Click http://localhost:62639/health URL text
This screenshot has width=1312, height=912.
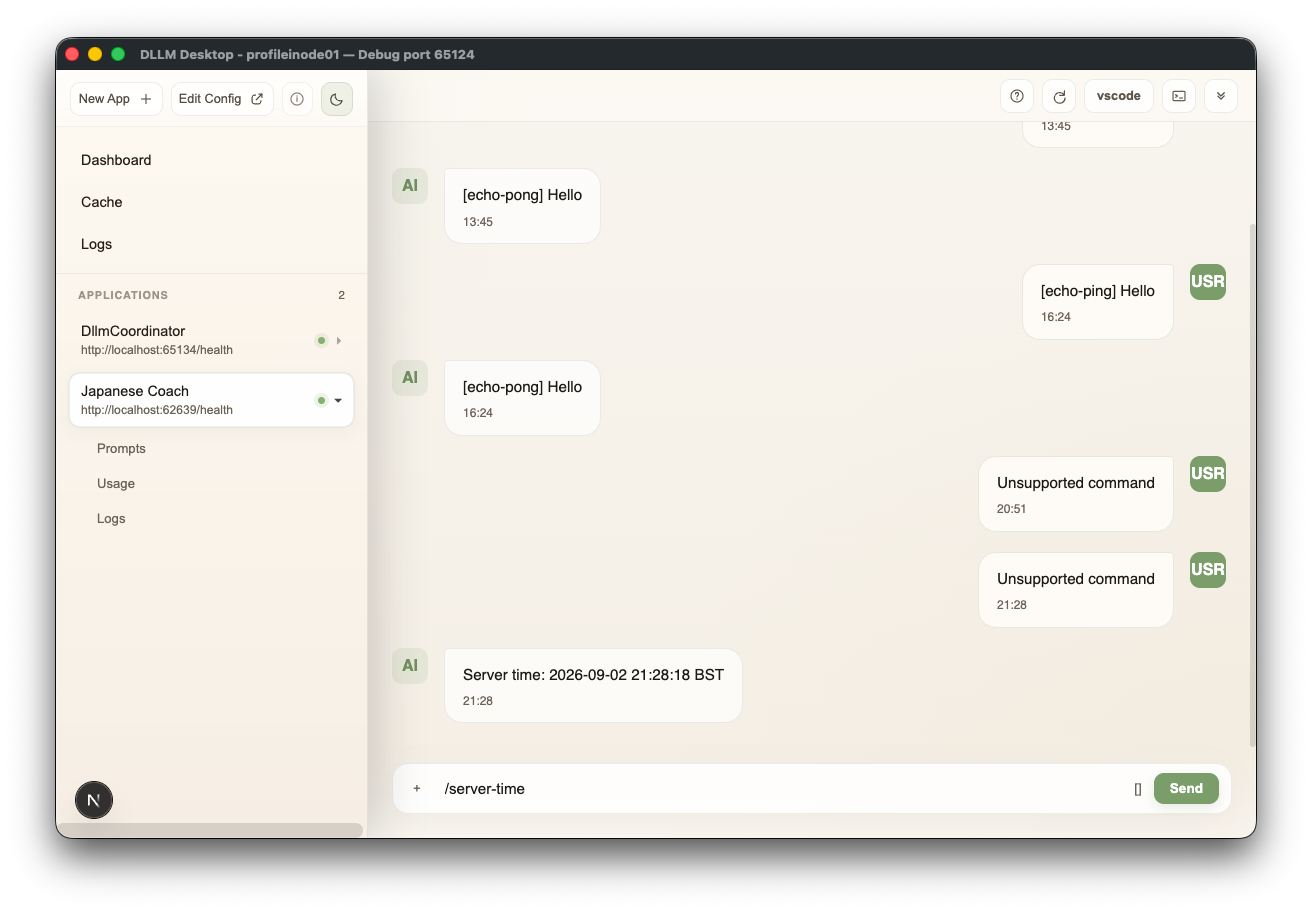pos(157,410)
